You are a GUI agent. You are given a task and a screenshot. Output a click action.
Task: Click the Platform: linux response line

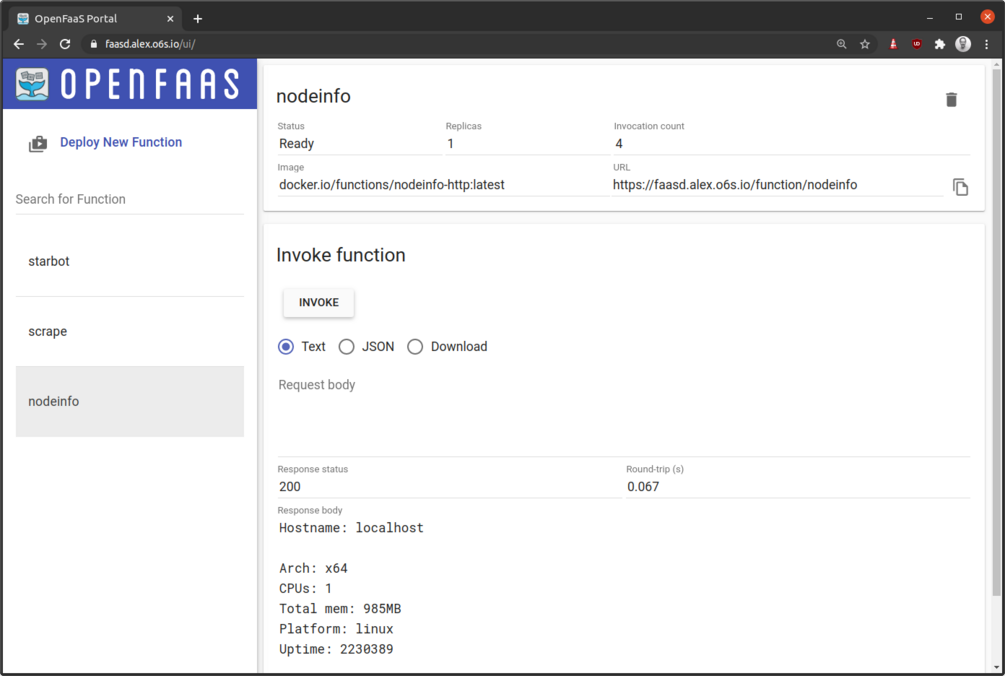point(336,629)
